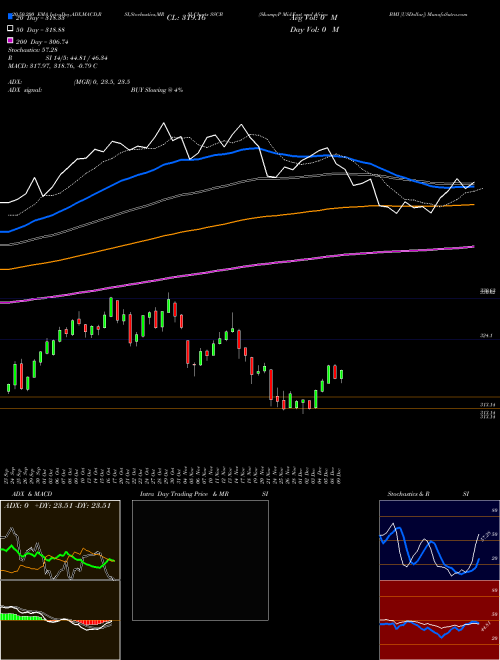The image size is (500, 660).
Task: Click the Day Vol: 0 M text
Action: click(x=314, y=29)
